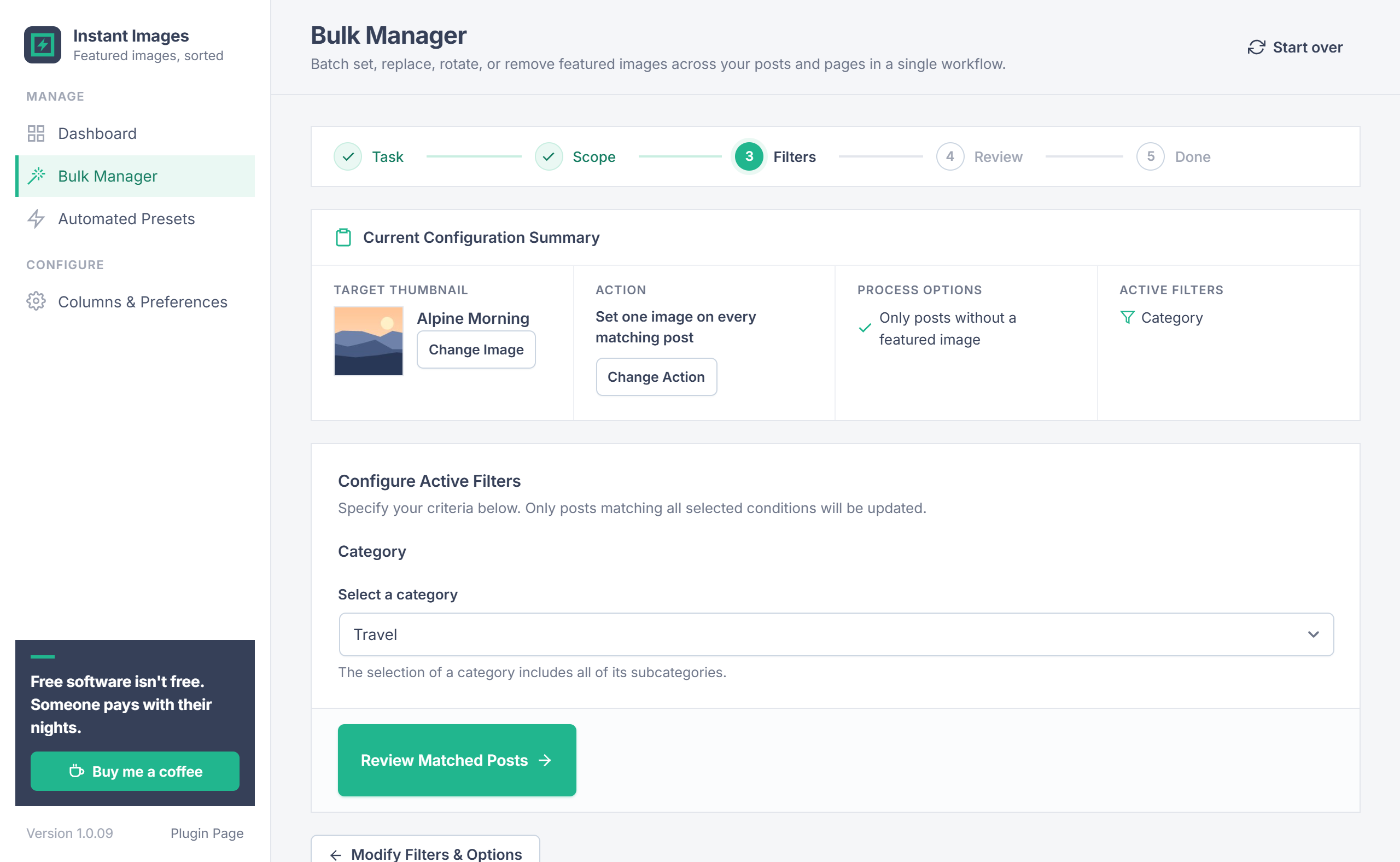Click the arrow icon in Review Matched Posts

(x=545, y=760)
